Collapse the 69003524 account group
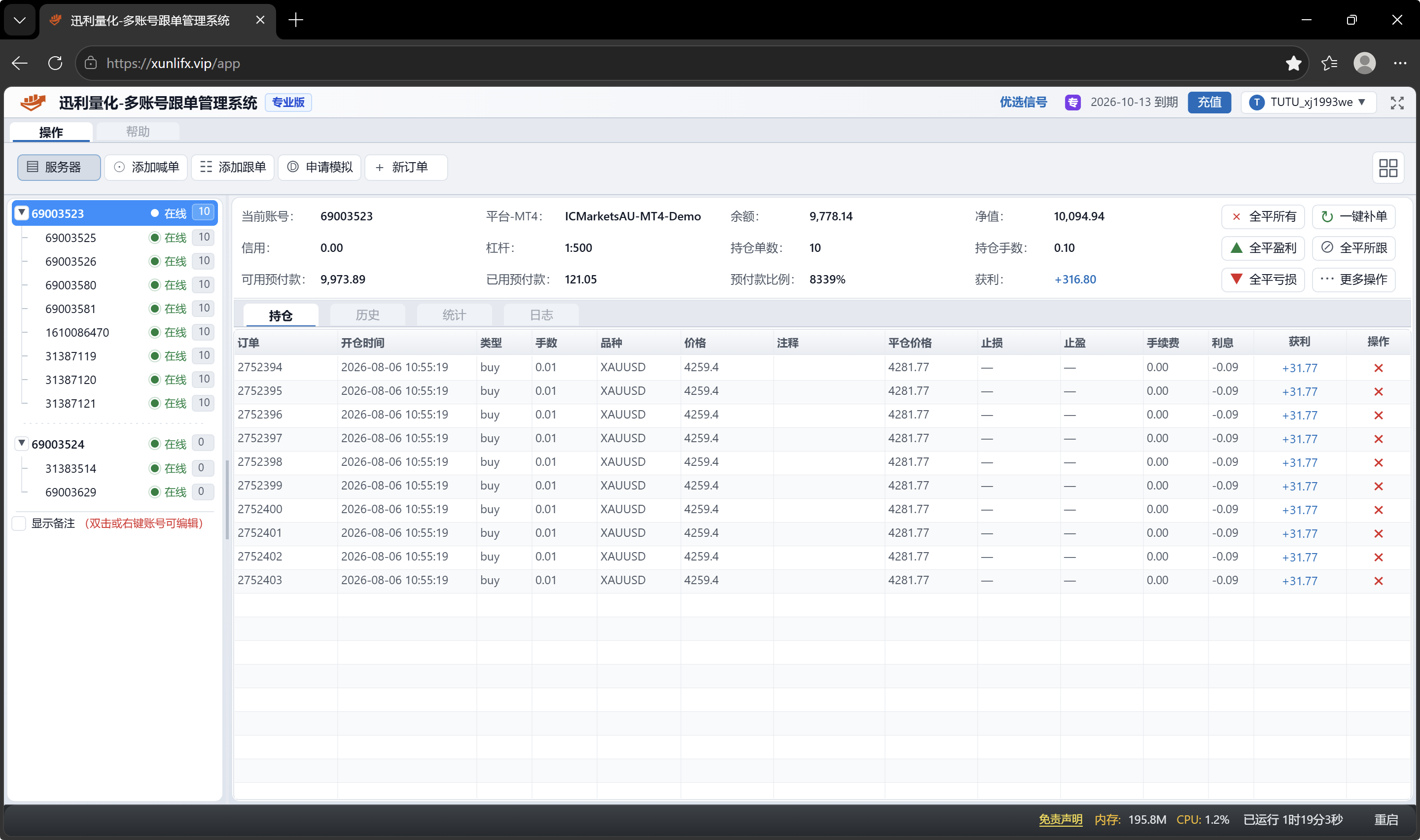The image size is (1420, 840). click(22, 443)
